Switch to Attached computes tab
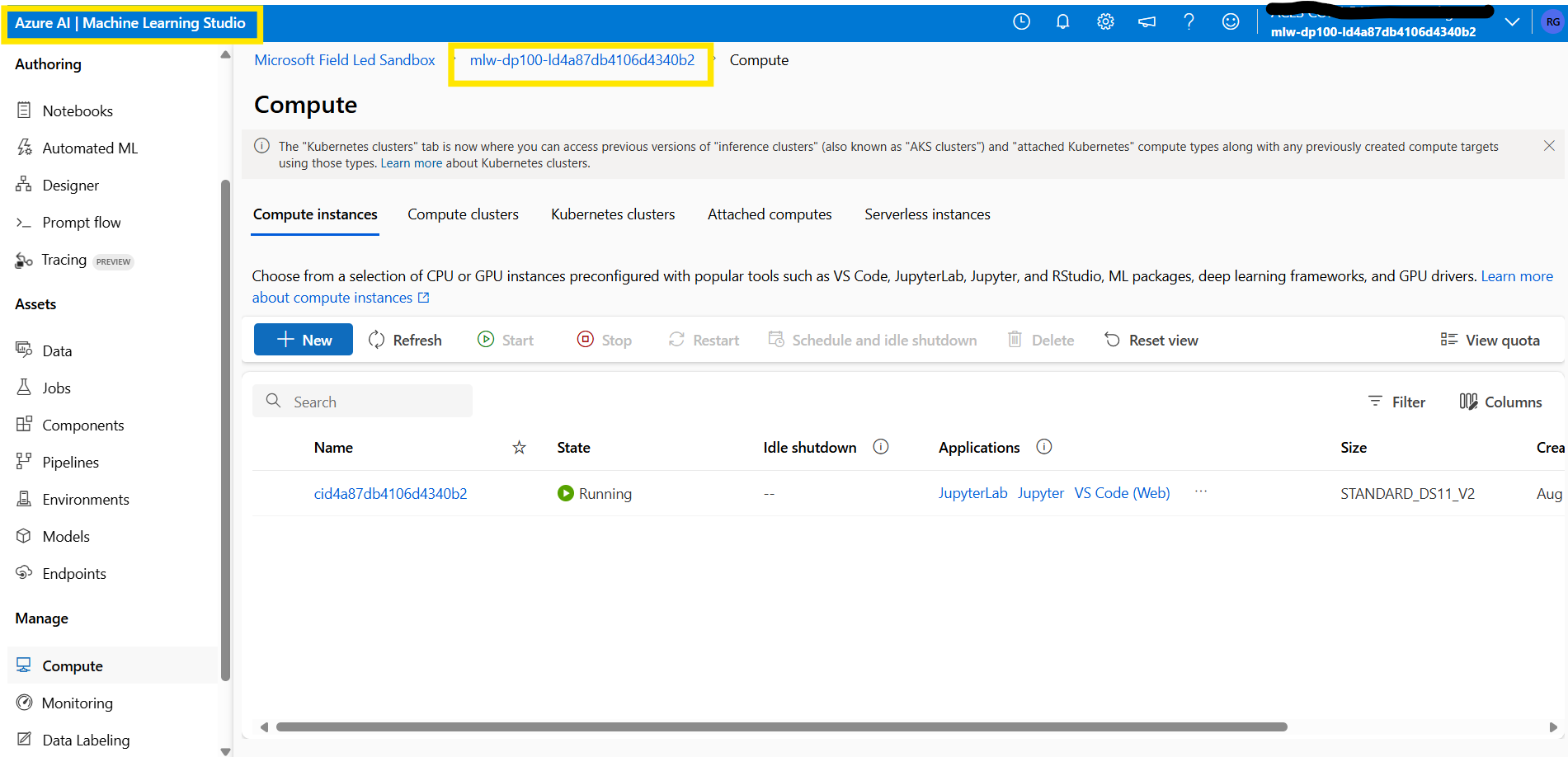Viewport: 1568px width, 757px height. click(770, 214)
